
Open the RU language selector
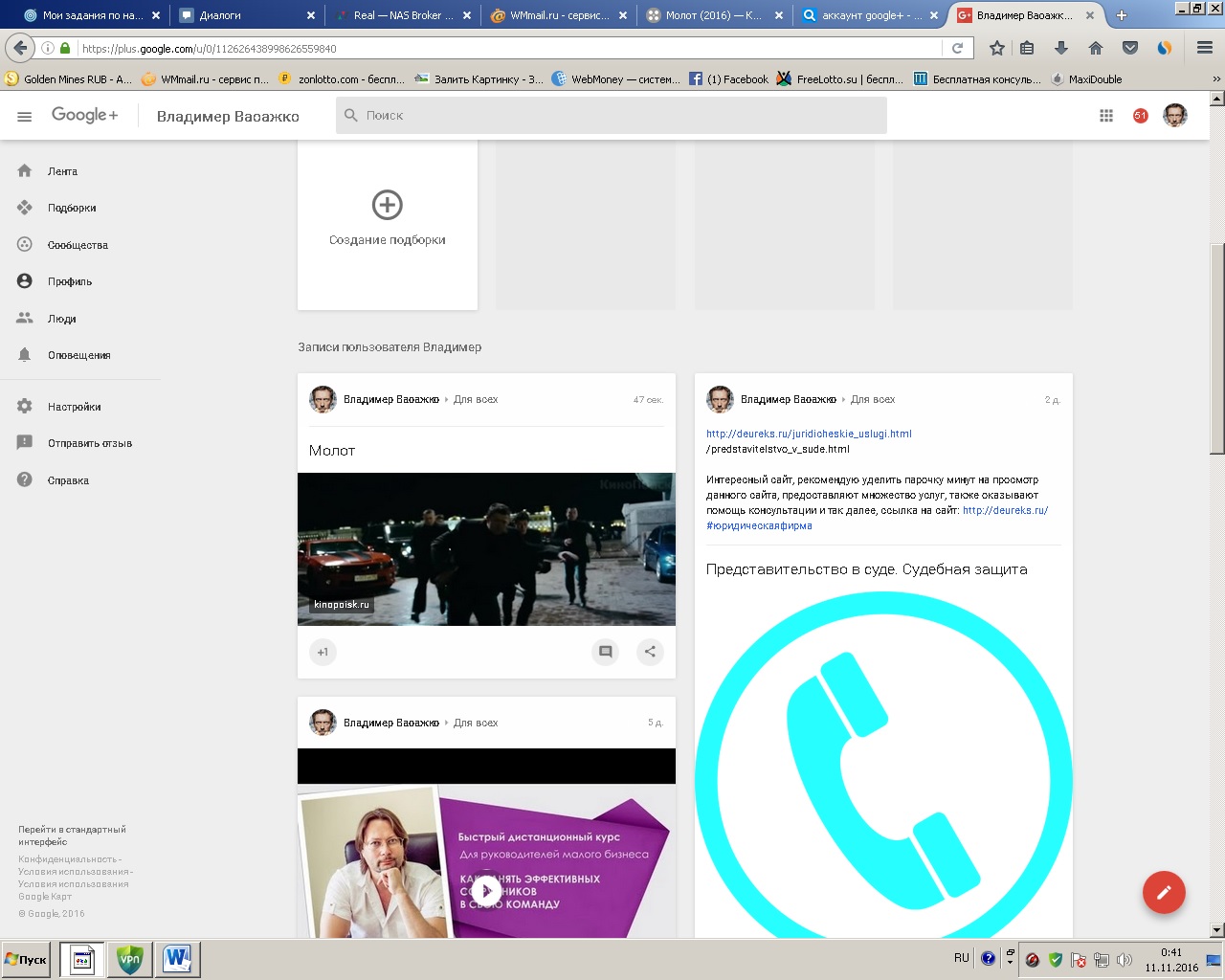point(962,958)
